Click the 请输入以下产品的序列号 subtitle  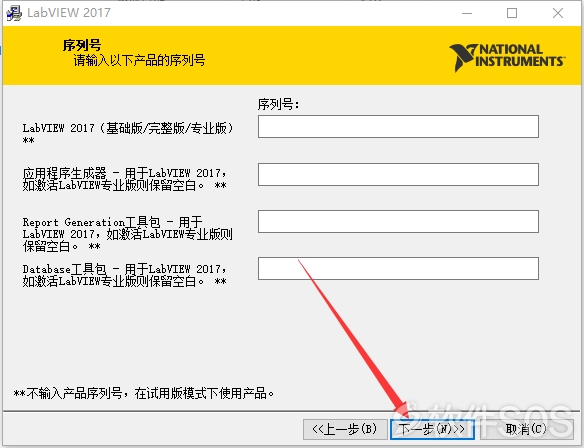tap(139, 60)
